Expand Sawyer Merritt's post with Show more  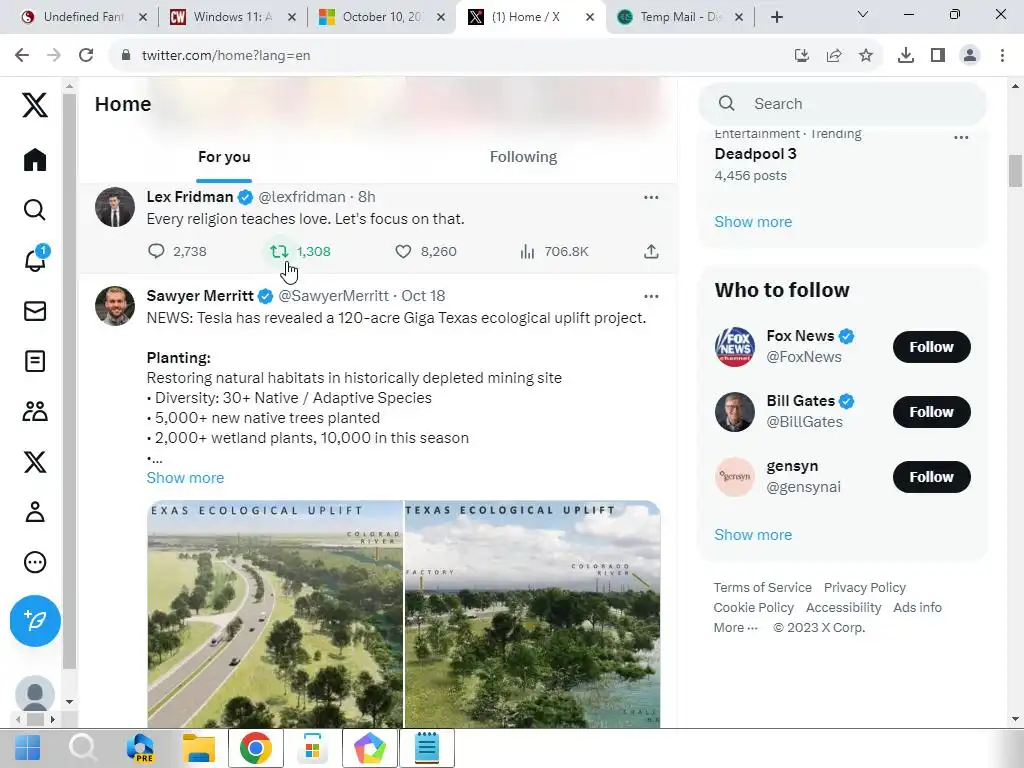(185, 478)
